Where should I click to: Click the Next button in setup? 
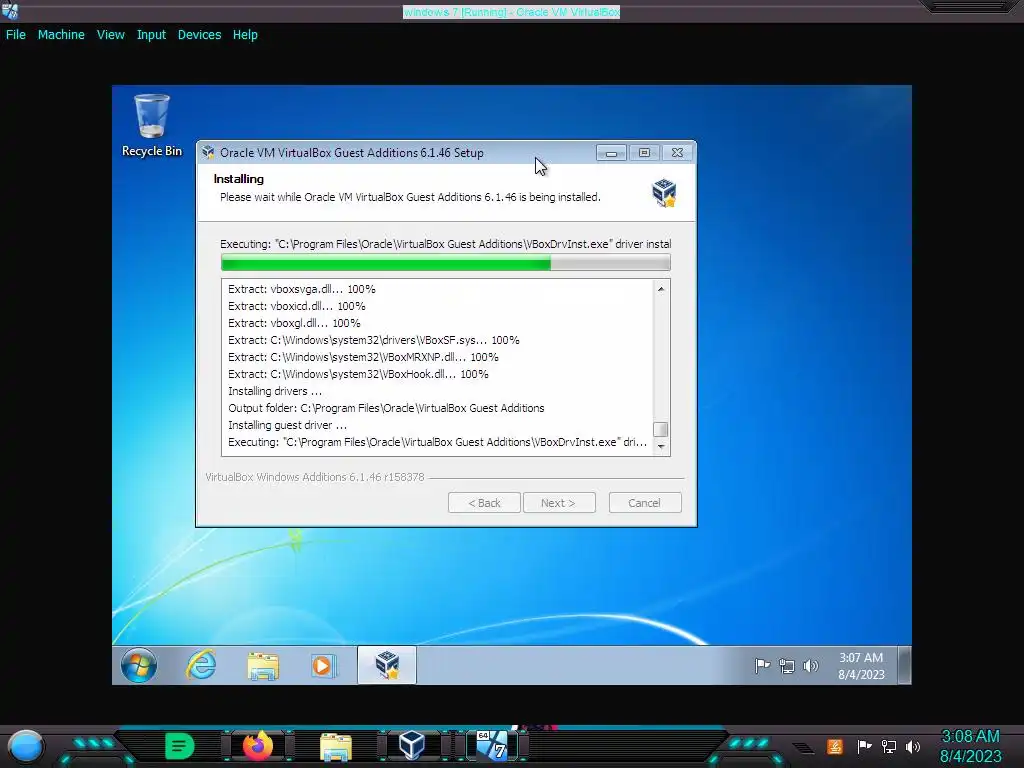point(559,503)
